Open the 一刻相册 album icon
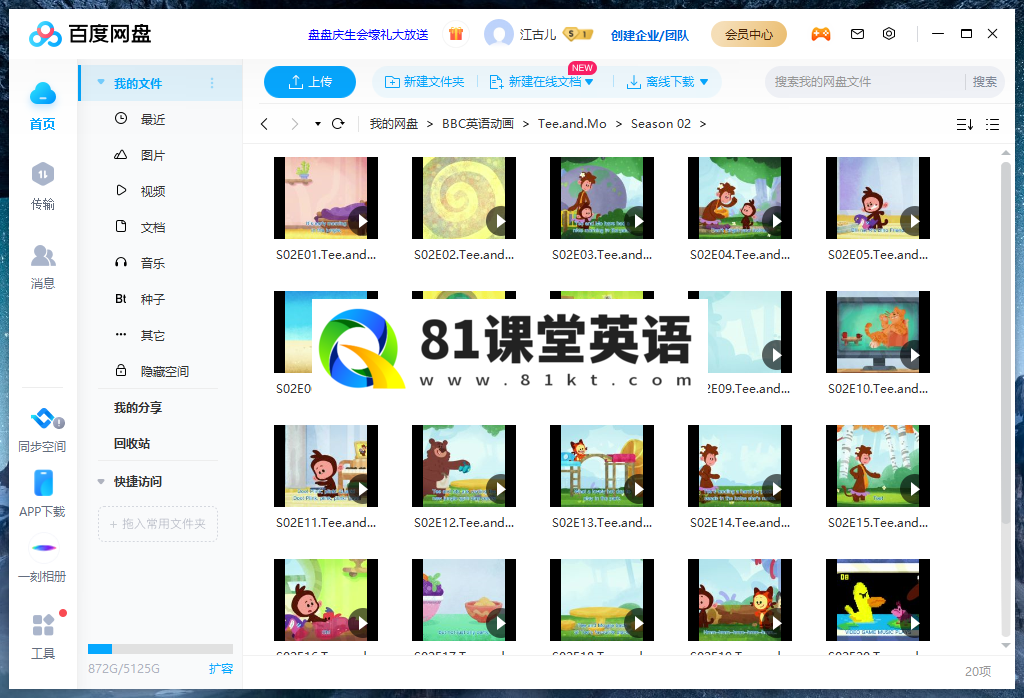Image resolution: width=1024 pixels, height=698 pixels. coord(43,548)
